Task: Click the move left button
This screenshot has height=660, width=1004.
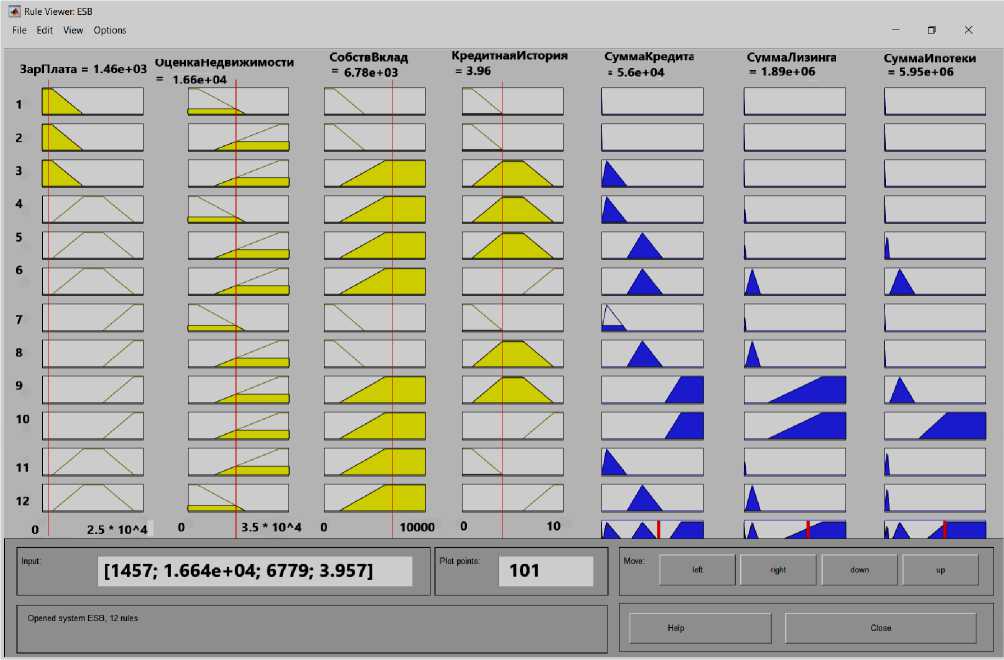Action: pos(696,570)
